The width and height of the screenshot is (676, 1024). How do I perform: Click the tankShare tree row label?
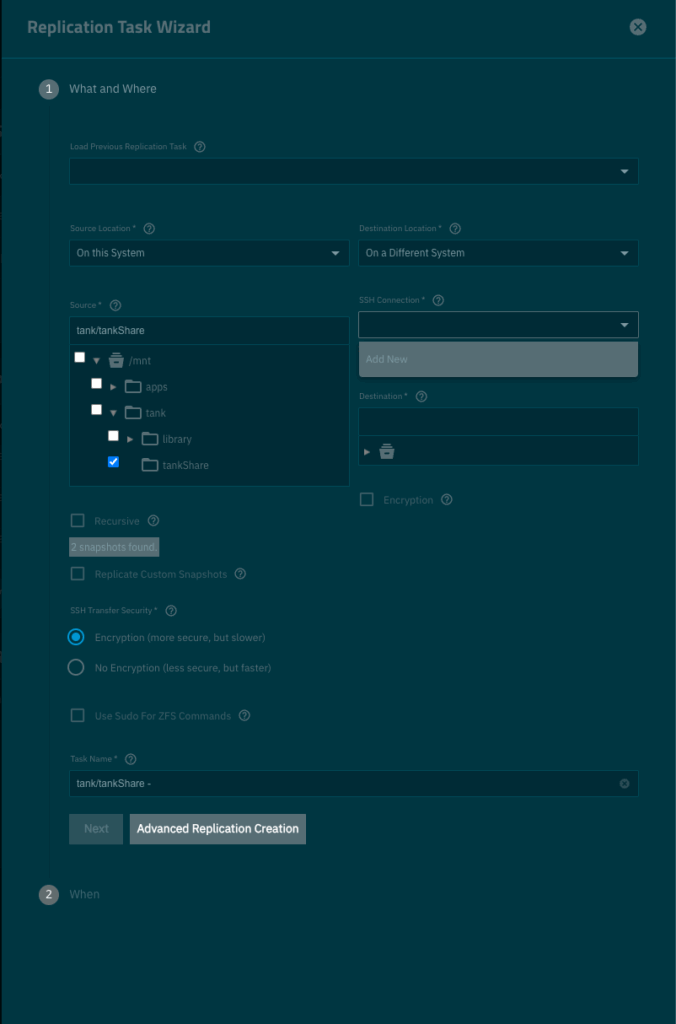185,466
